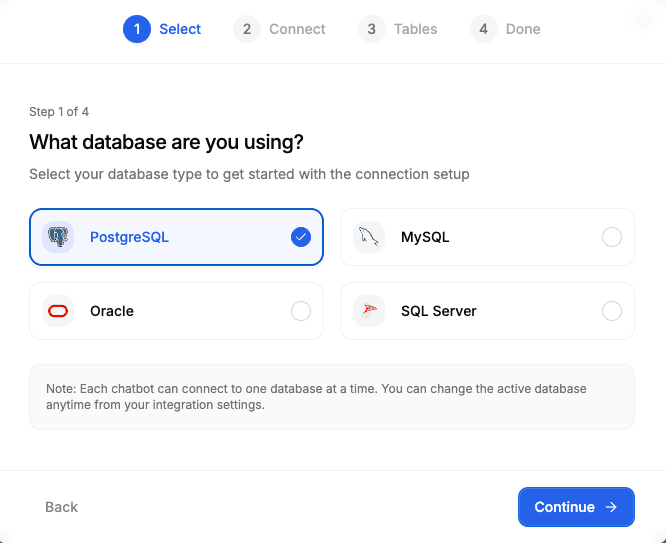This screenshot has width=666, height=543.
Task: Click the MySQL dolphin logo icon
Action: tap(369, 237)
